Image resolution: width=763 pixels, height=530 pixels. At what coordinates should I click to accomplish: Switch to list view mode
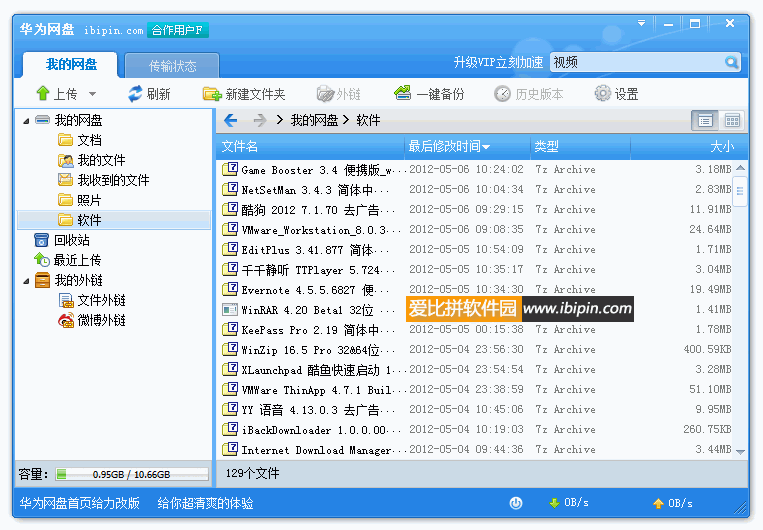(x=705, y=120)
